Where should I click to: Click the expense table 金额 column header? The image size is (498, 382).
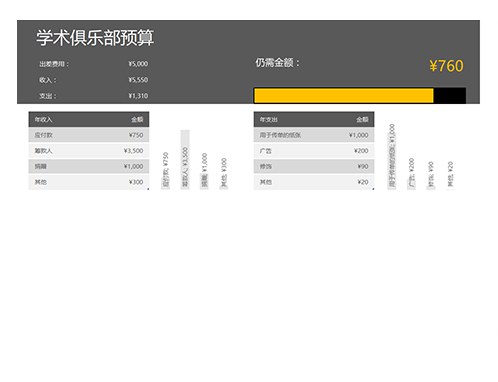tap(362, 119)
